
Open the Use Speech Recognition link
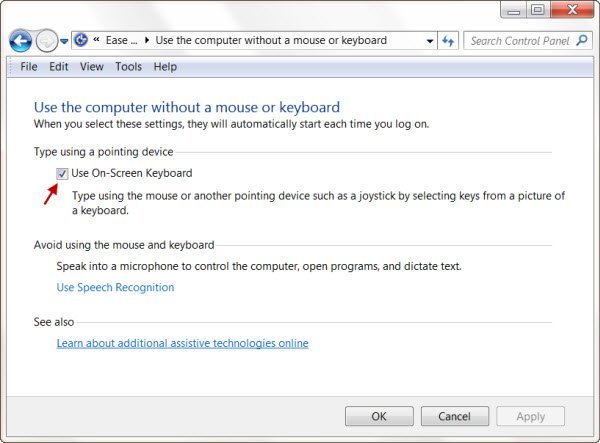coord(115,287)
